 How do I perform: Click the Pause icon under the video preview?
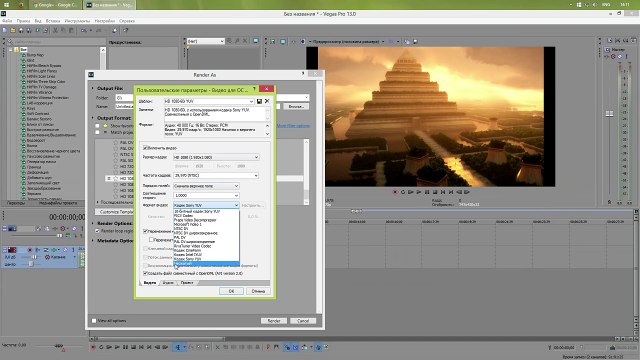pos(427,192)
